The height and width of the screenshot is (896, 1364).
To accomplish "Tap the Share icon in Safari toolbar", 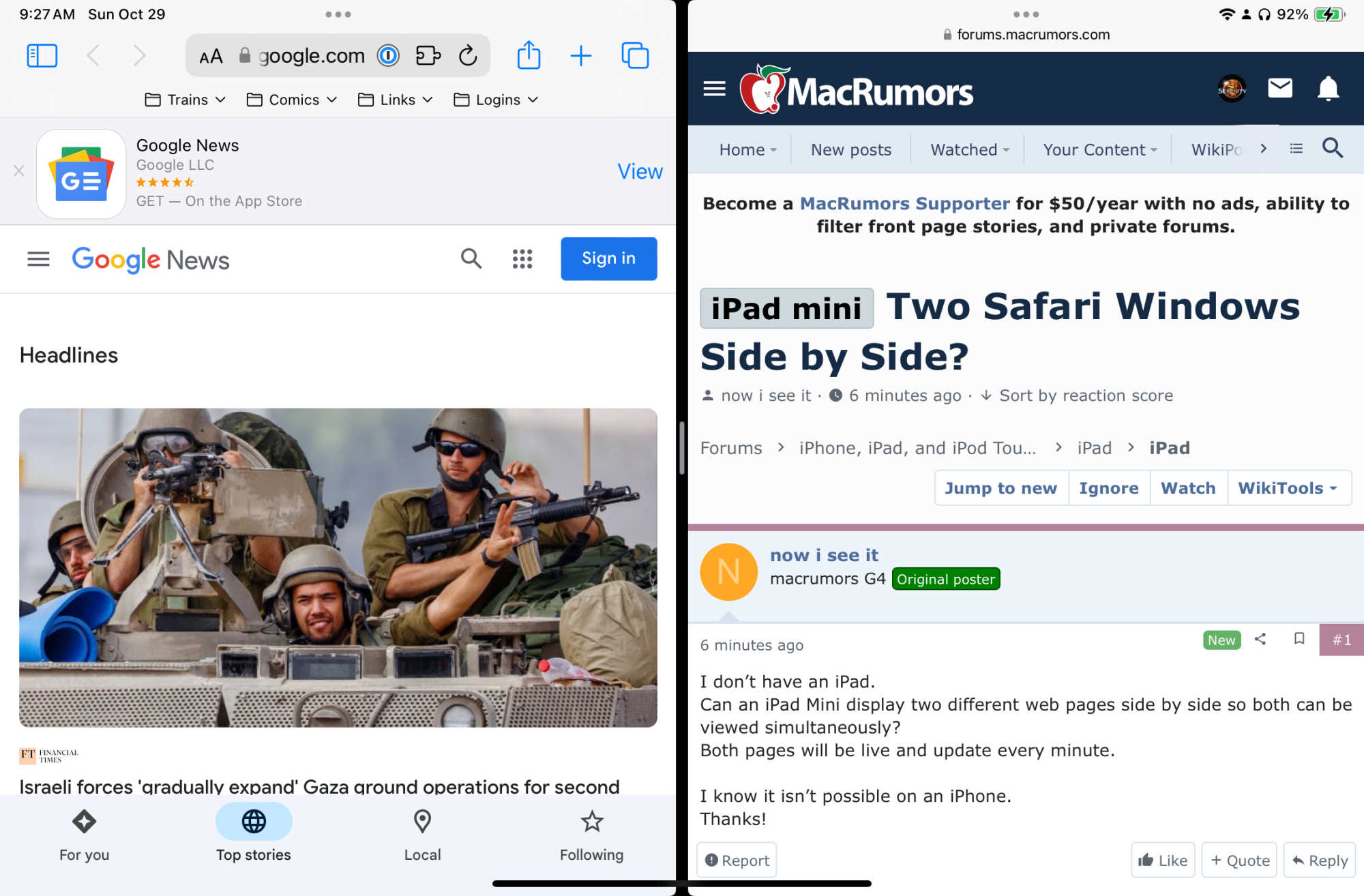I will [x=529, y=55].
